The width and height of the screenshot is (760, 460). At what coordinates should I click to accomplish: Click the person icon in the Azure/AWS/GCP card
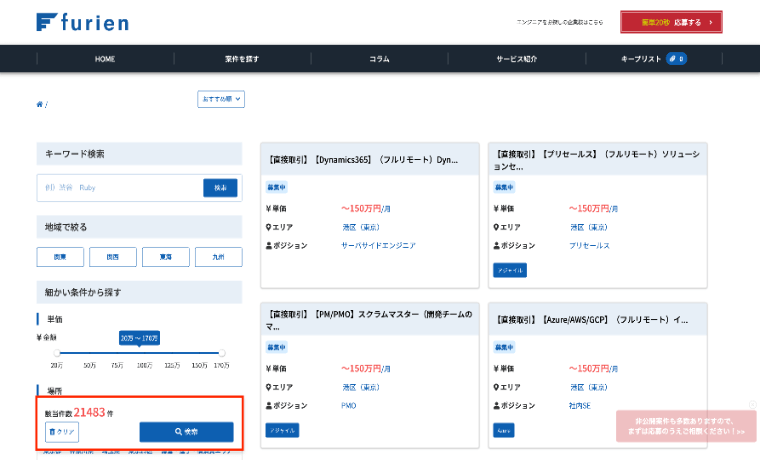[x=496, y=406]
